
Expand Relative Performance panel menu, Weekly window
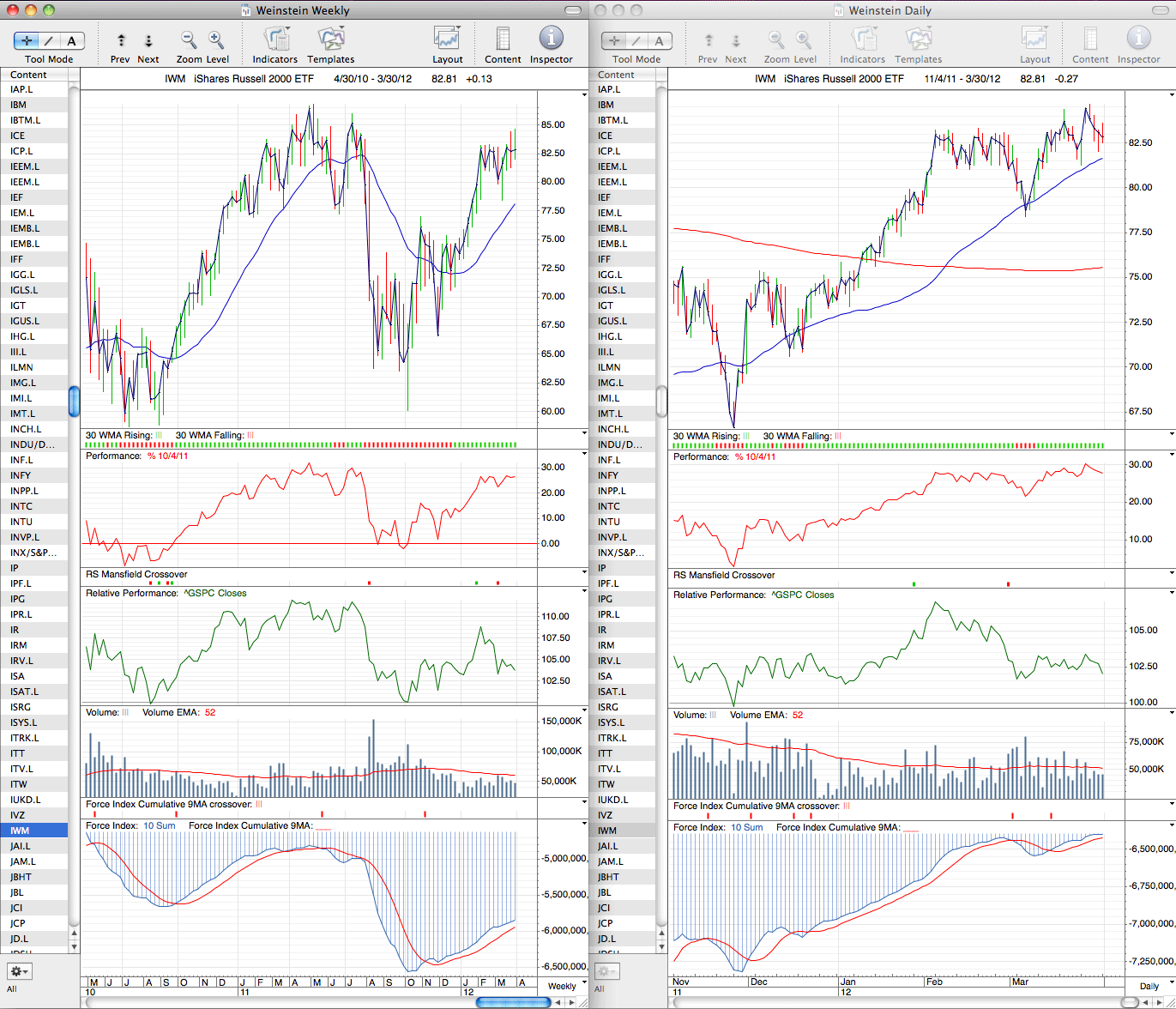584,590
